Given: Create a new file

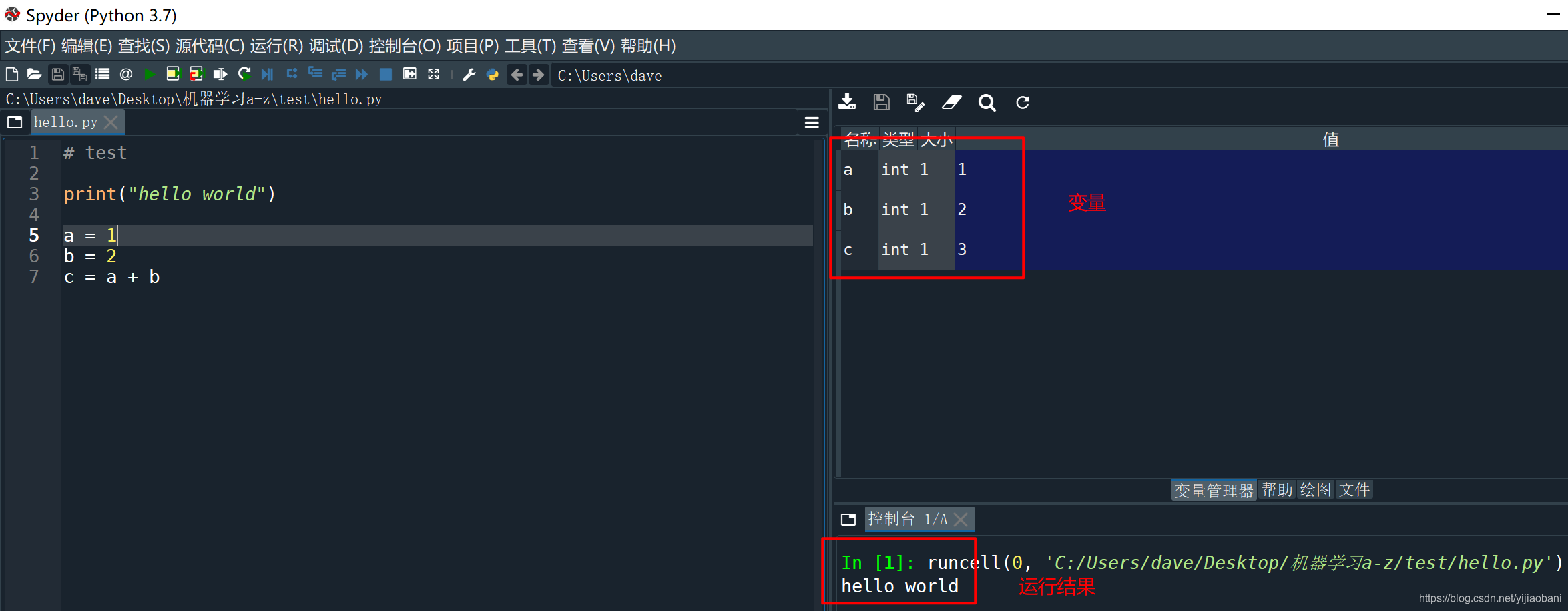Looking at the screenshot, I should (11, 74).
